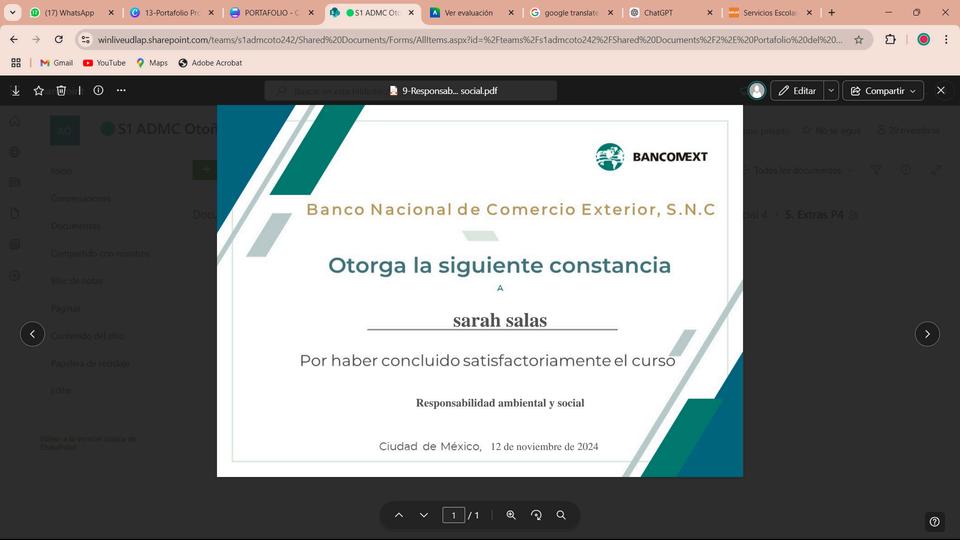The height and width of the screenshot is (540, 960).
Task: Open the user profile avatar
Action: pyautogui.click(x=757, y=91)
